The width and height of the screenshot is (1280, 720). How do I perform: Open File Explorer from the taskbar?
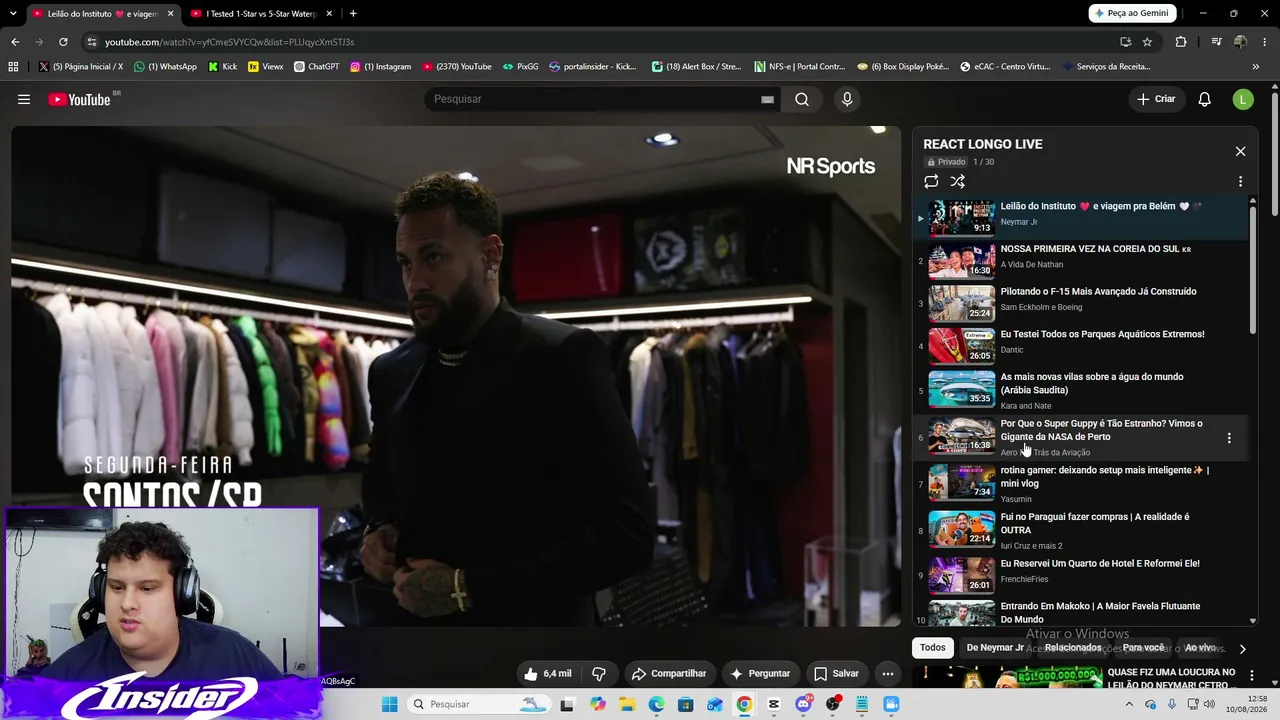pos(627,704)
